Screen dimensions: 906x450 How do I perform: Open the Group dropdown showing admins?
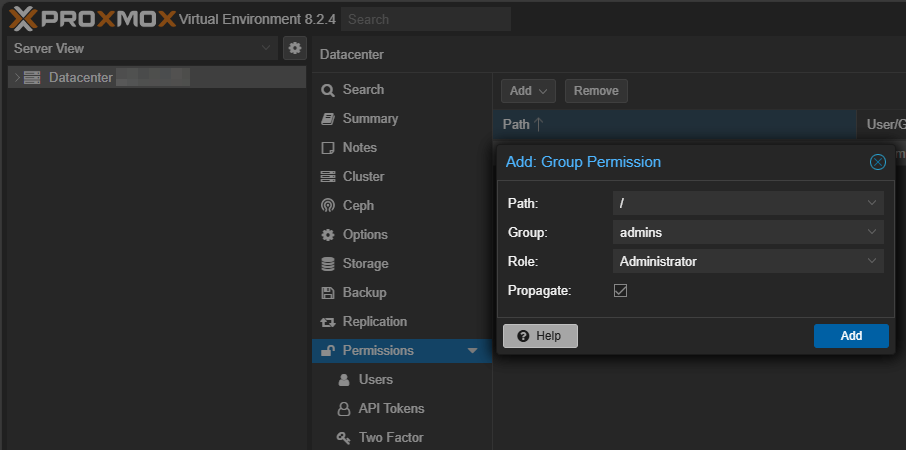(x=748, y=232)
